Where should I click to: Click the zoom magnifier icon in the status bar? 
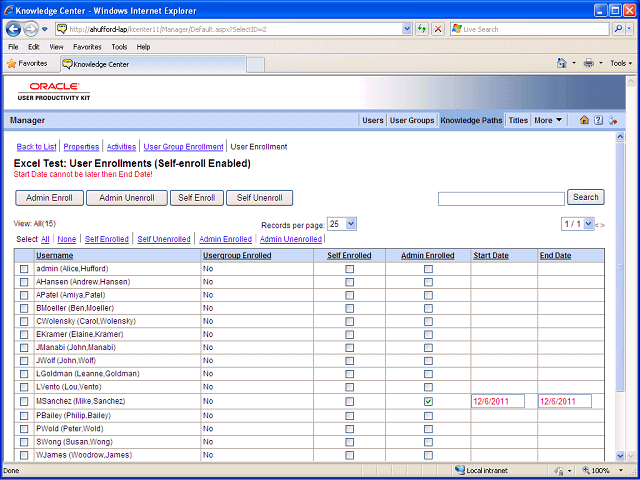(x=586, y=470)
